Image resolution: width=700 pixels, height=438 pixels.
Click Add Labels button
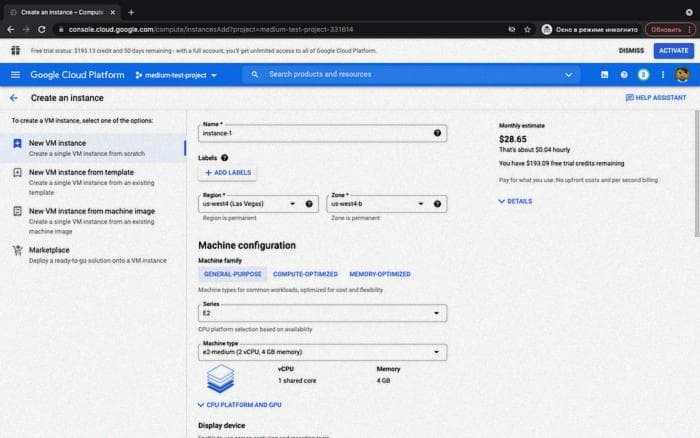[x=228, y=173]
